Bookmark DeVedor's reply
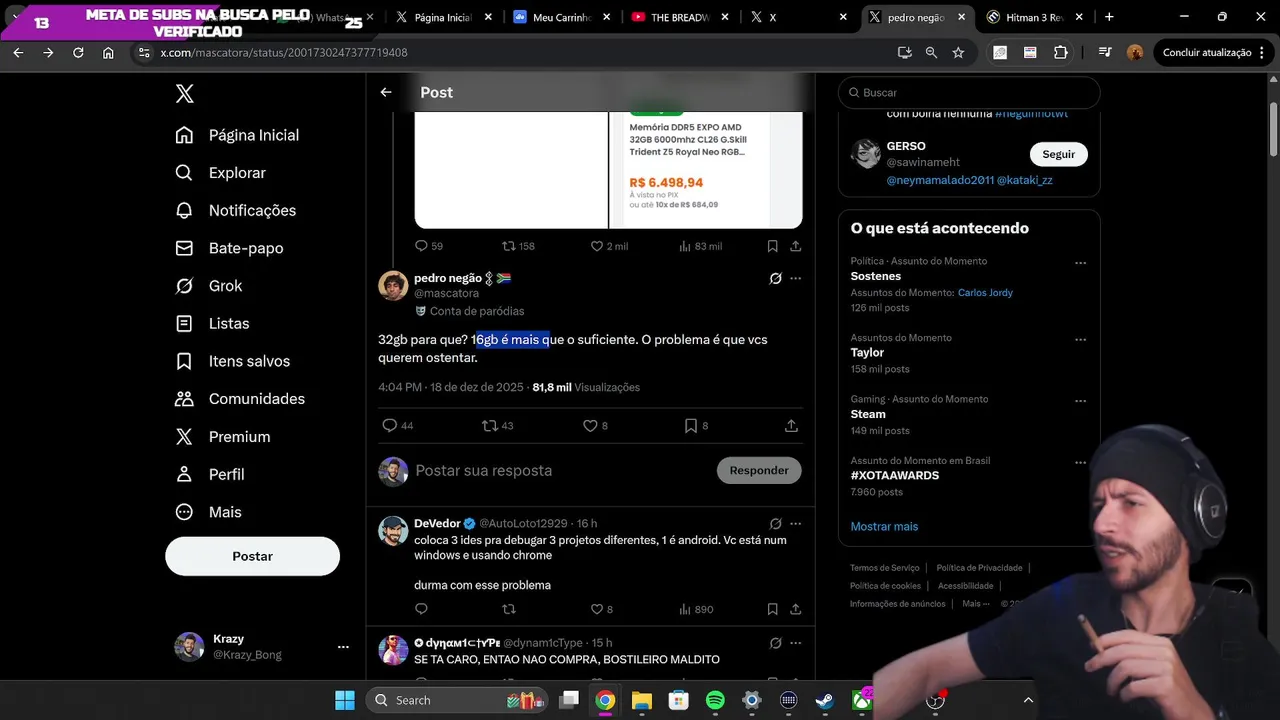The image size is (1280, 720). point(773,609)
